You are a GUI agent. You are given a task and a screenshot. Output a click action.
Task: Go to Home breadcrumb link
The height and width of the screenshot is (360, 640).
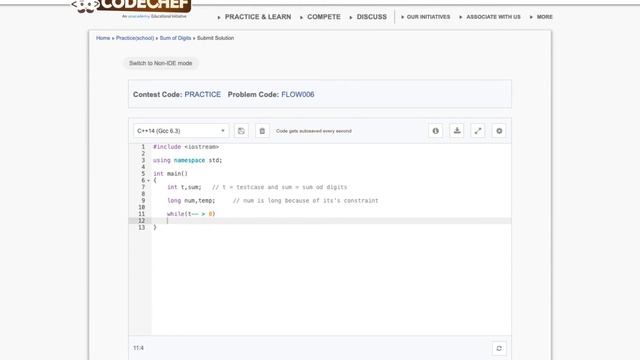[103, 38]
